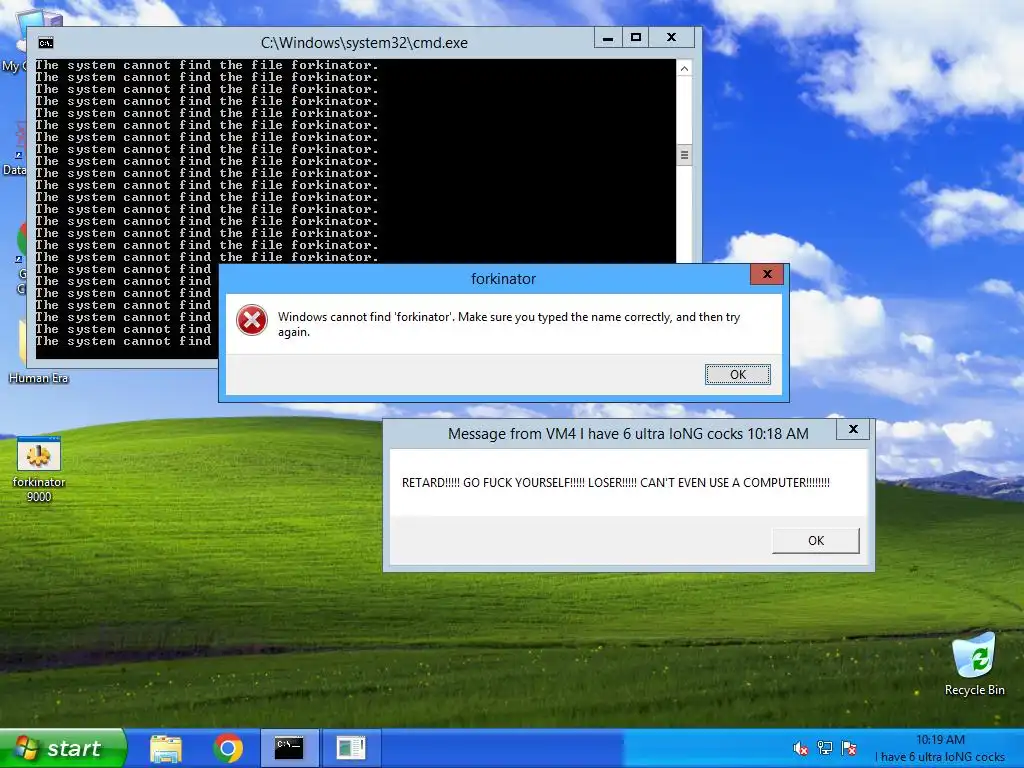Screen dimensions: 1024x768
Task: Open the network tray icon
Action: coord(825,748)
